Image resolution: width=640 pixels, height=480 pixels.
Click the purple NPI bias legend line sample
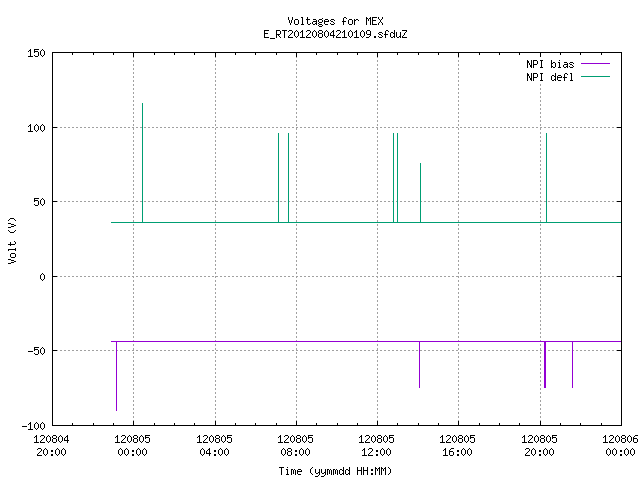point(595,64)
